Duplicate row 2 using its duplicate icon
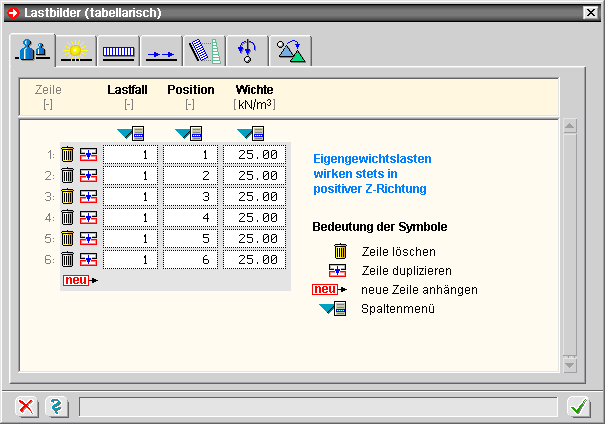This screenshot has width=605, height=424. pyautogui.click(x=88, y=175)
